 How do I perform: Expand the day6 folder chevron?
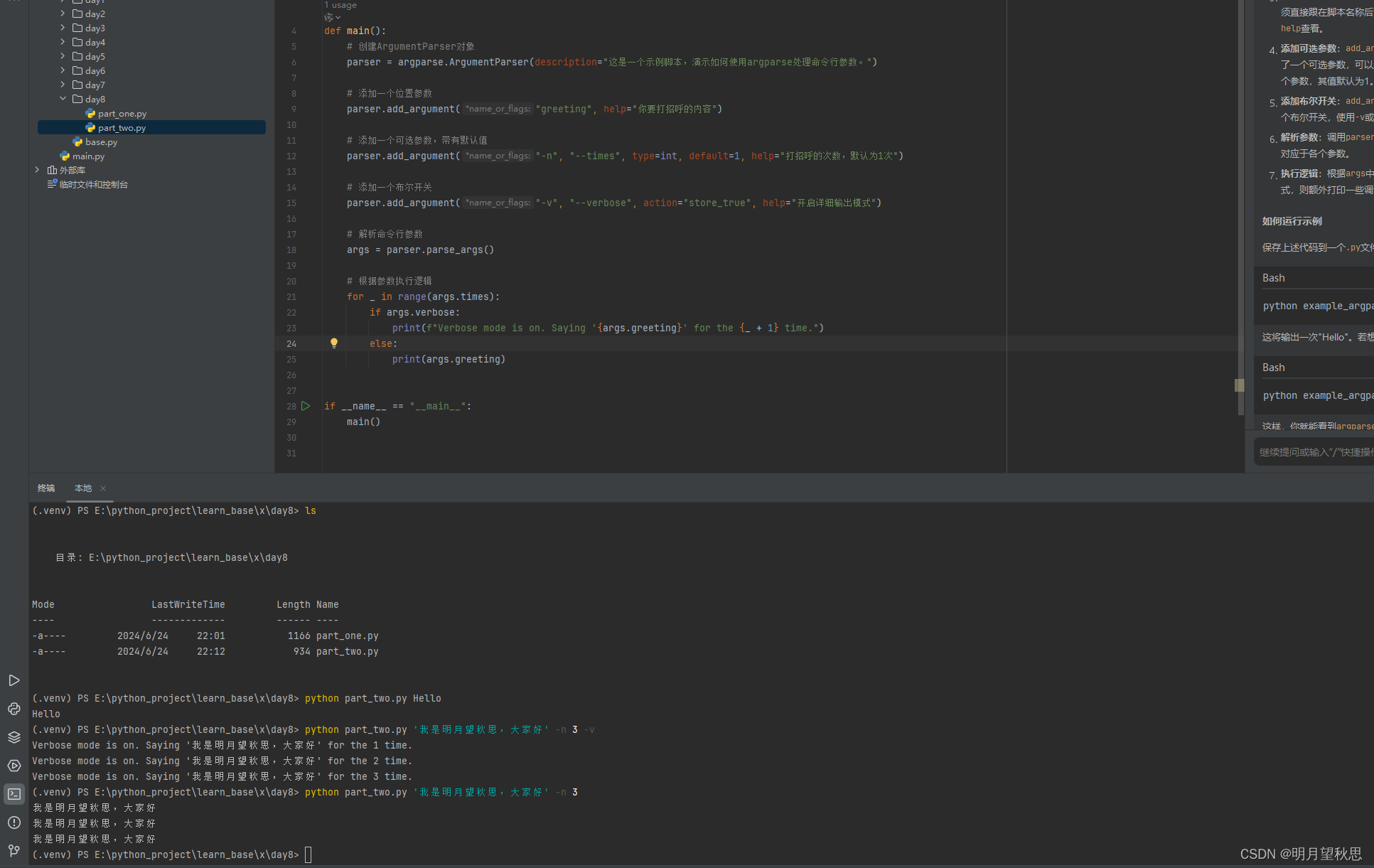point(63,71)
